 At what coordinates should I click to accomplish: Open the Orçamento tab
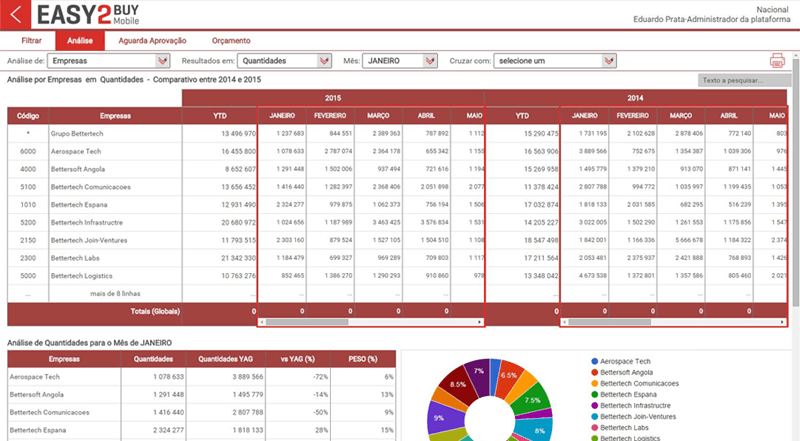(x=231, y=41)
